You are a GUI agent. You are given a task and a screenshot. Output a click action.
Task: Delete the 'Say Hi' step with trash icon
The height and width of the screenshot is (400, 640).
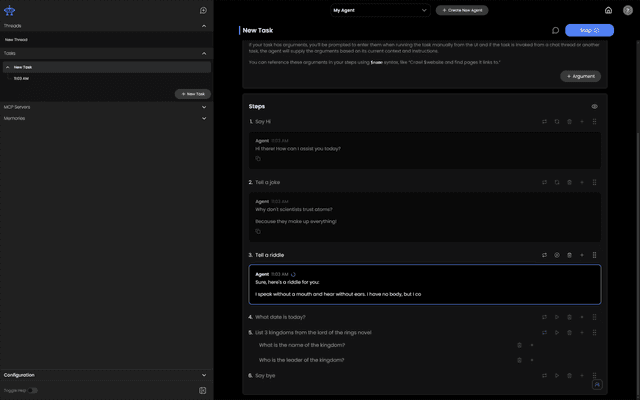coord(570,122)
